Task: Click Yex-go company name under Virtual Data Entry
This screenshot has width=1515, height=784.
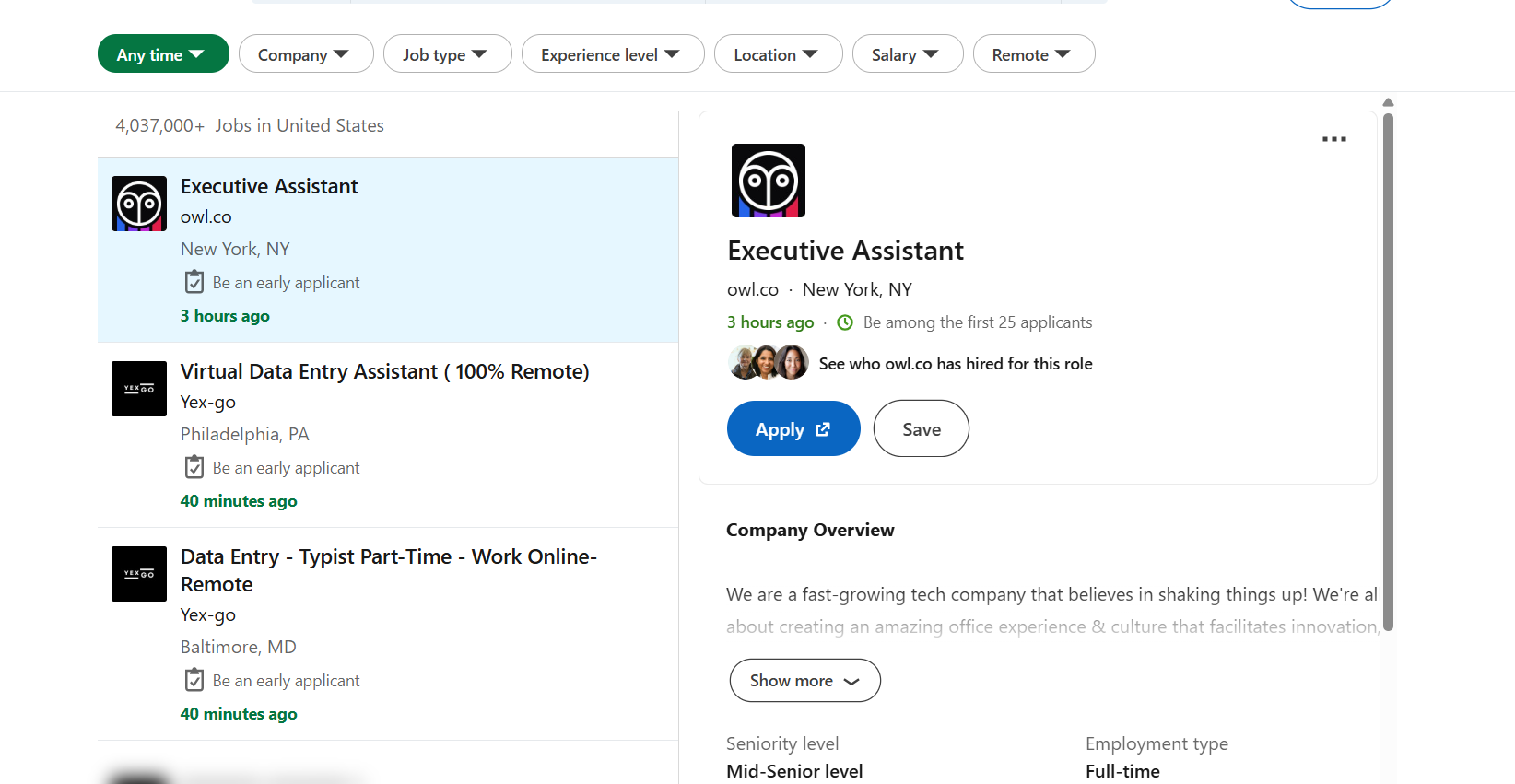Action: click(208, 402)
